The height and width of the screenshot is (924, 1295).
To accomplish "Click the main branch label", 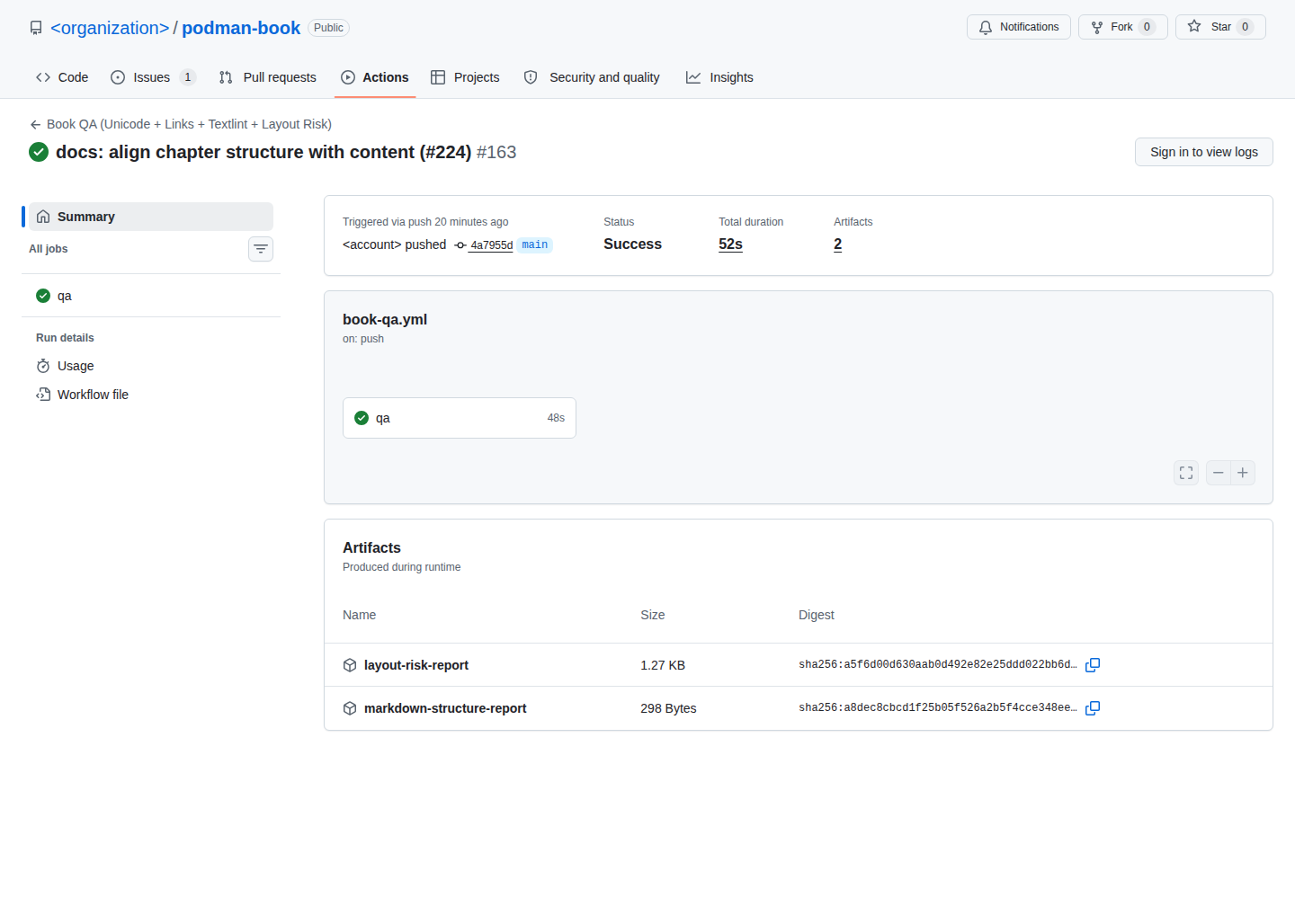I will (x=535, y=245).
